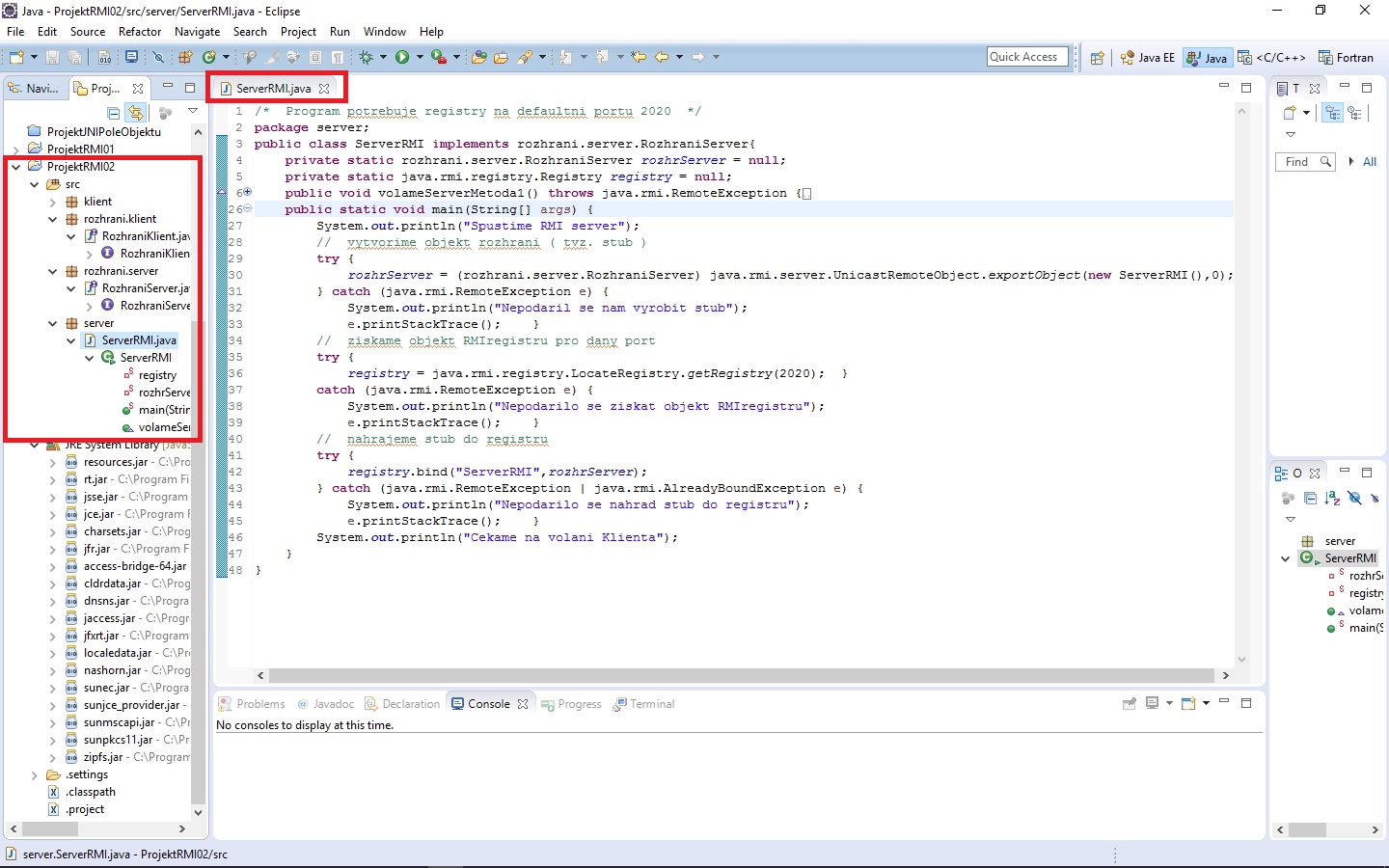Toggle Hide Static Members in the Outline view
The image size is (1389, 868).
click(x=1375, y=499)
